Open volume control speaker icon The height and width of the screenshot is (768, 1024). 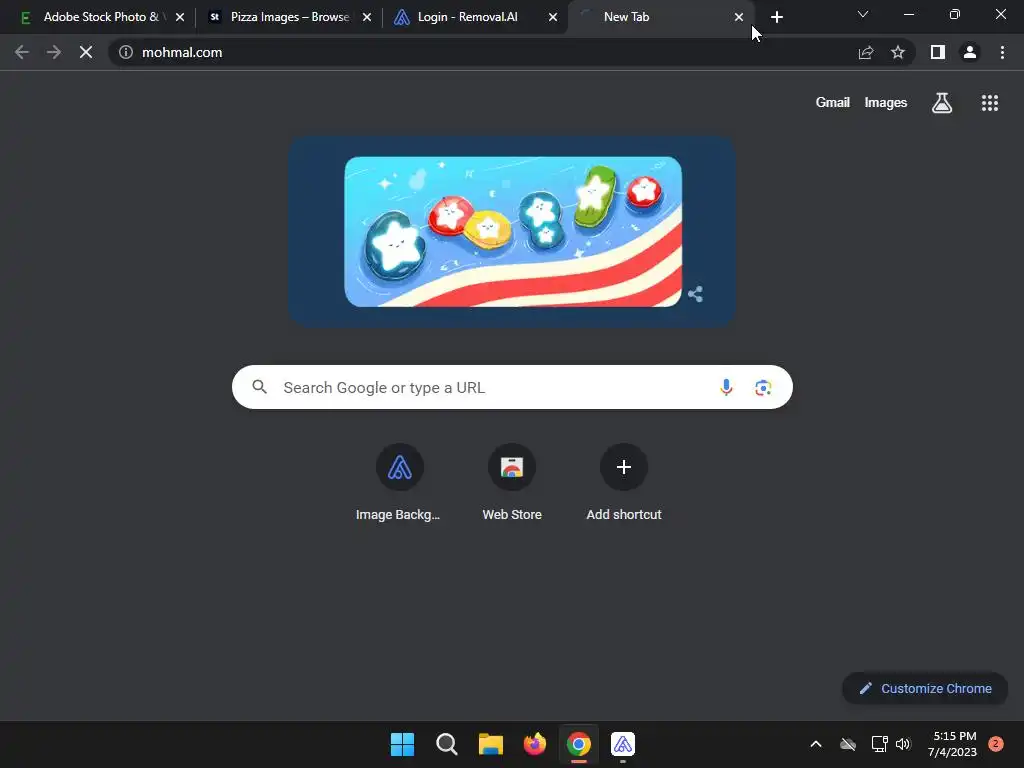point(903,744)
